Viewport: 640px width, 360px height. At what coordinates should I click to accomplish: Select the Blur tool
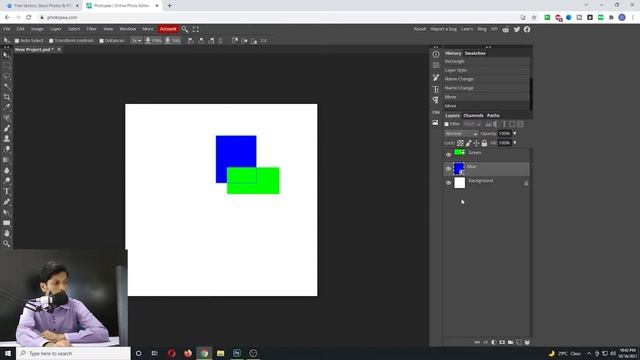(7, 170)
